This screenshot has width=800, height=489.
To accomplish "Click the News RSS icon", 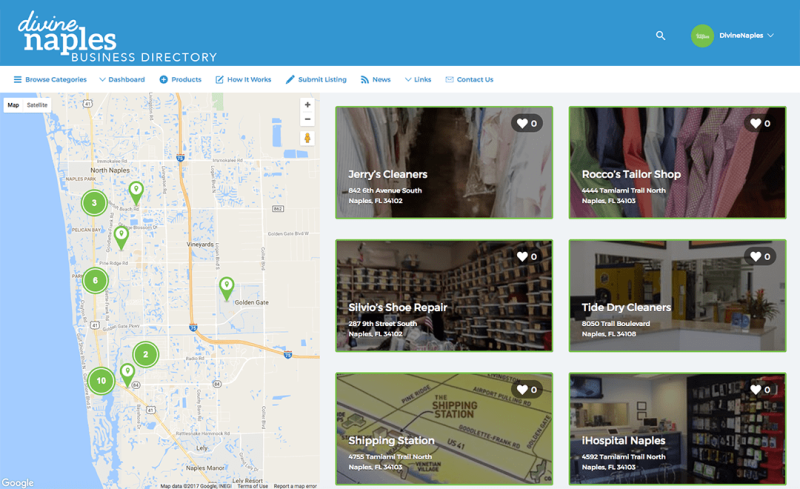I will tap(364, 80).
